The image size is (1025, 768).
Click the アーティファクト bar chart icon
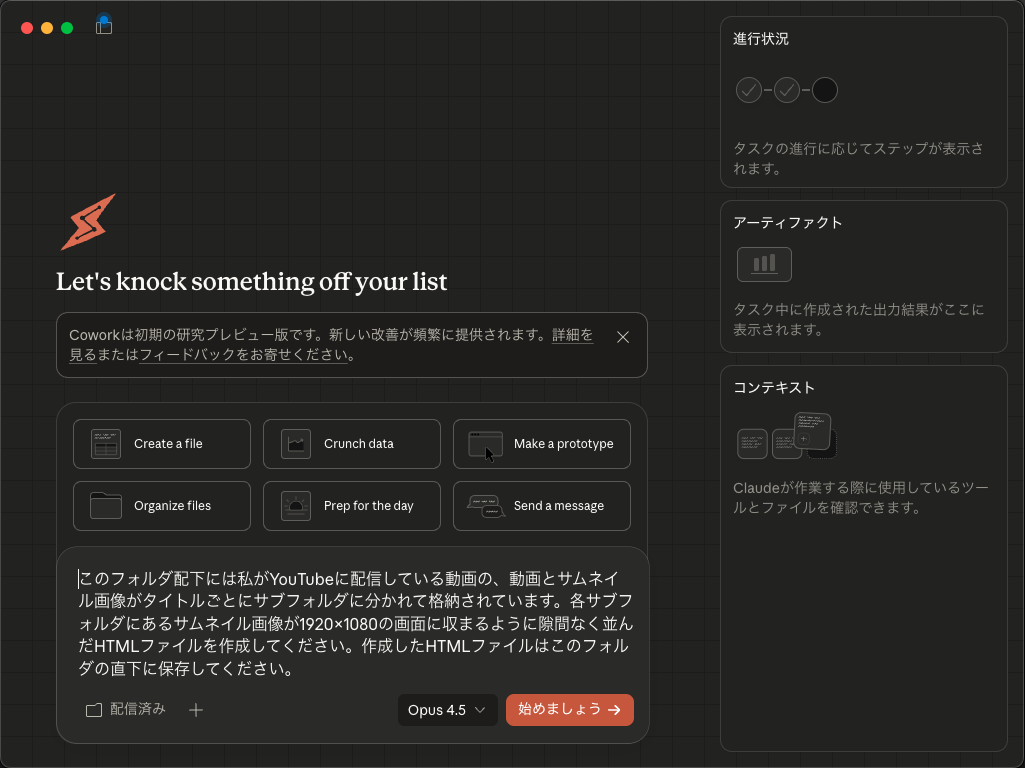764,264
